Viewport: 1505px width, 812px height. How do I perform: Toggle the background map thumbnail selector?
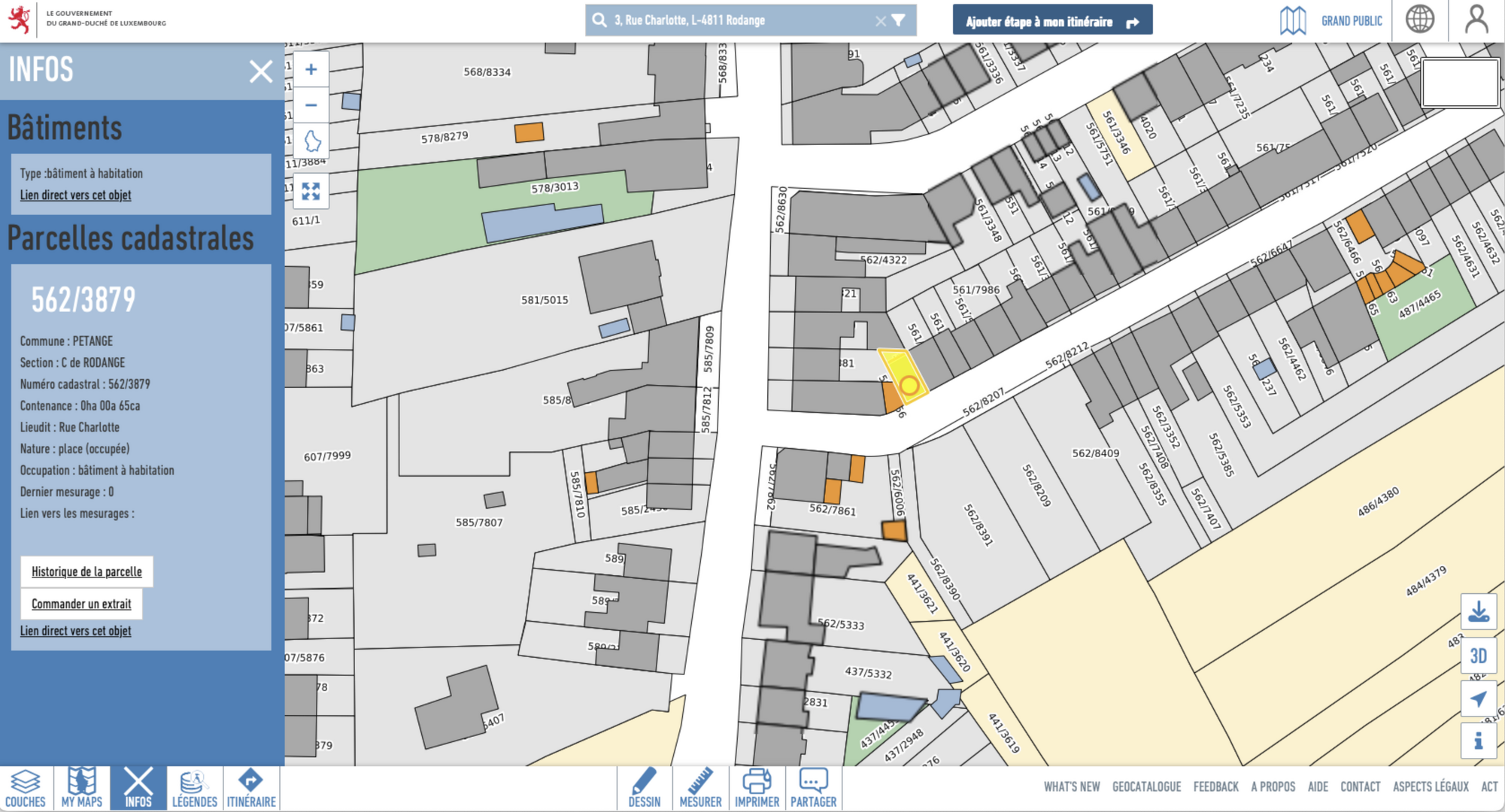[1459, 83]
